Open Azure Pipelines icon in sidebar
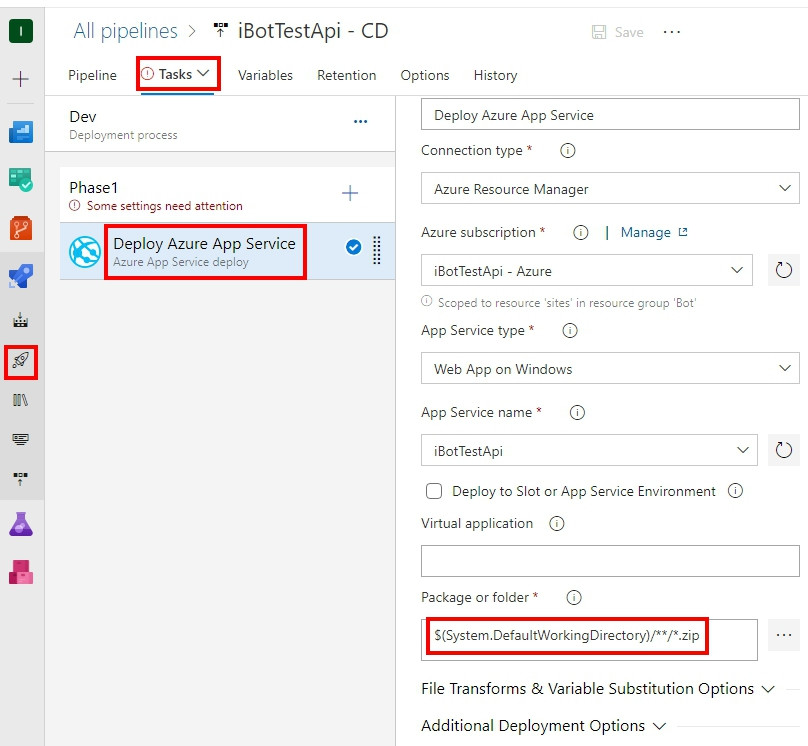This screenshot has height=746, width=808. point(21,276)
